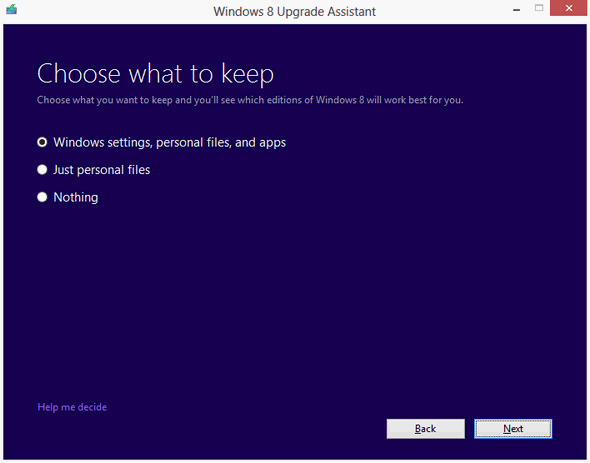
Task: Click the 'Just personal files' label text
Action: click(102, 170)
